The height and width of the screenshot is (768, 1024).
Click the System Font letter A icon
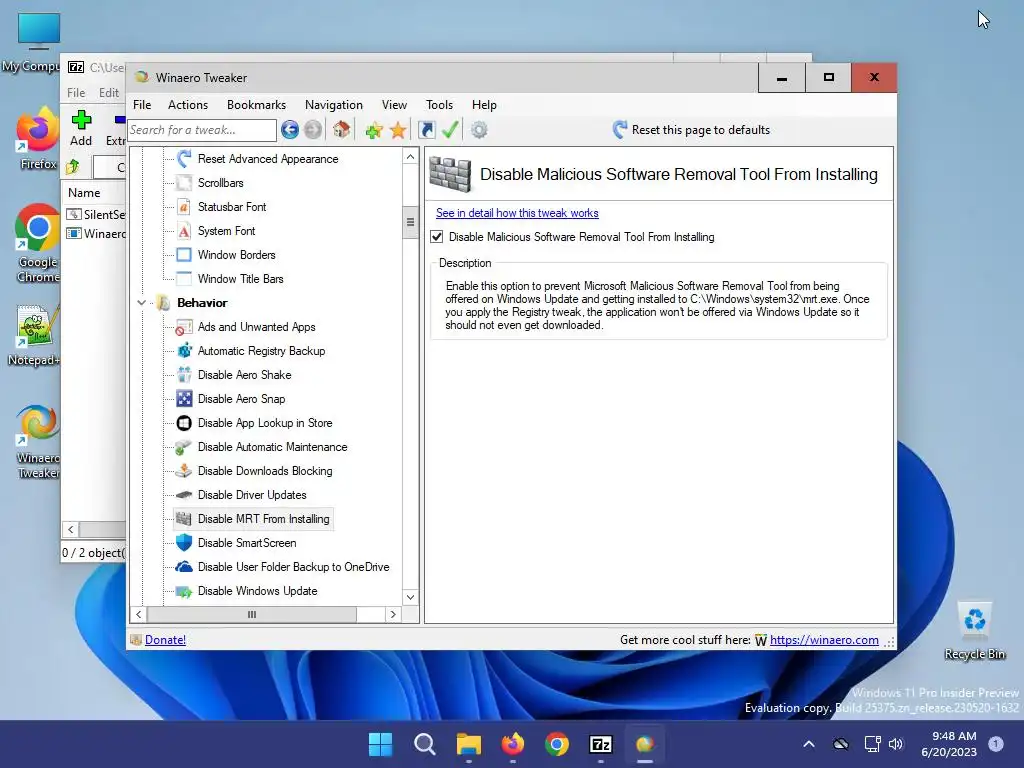pos(184,231)
